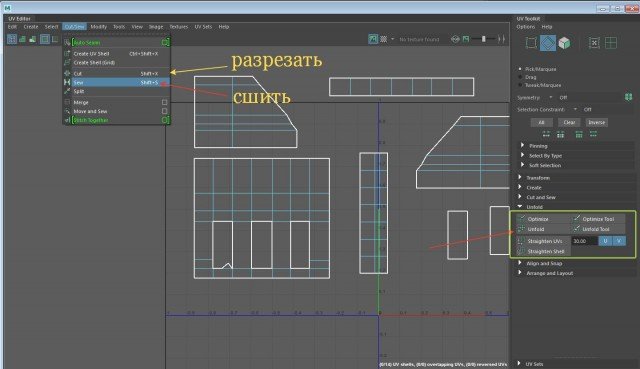Collapse the Unfold section
Image resolution: width=640 pixels, height=369 pixels.
[520, 207]
